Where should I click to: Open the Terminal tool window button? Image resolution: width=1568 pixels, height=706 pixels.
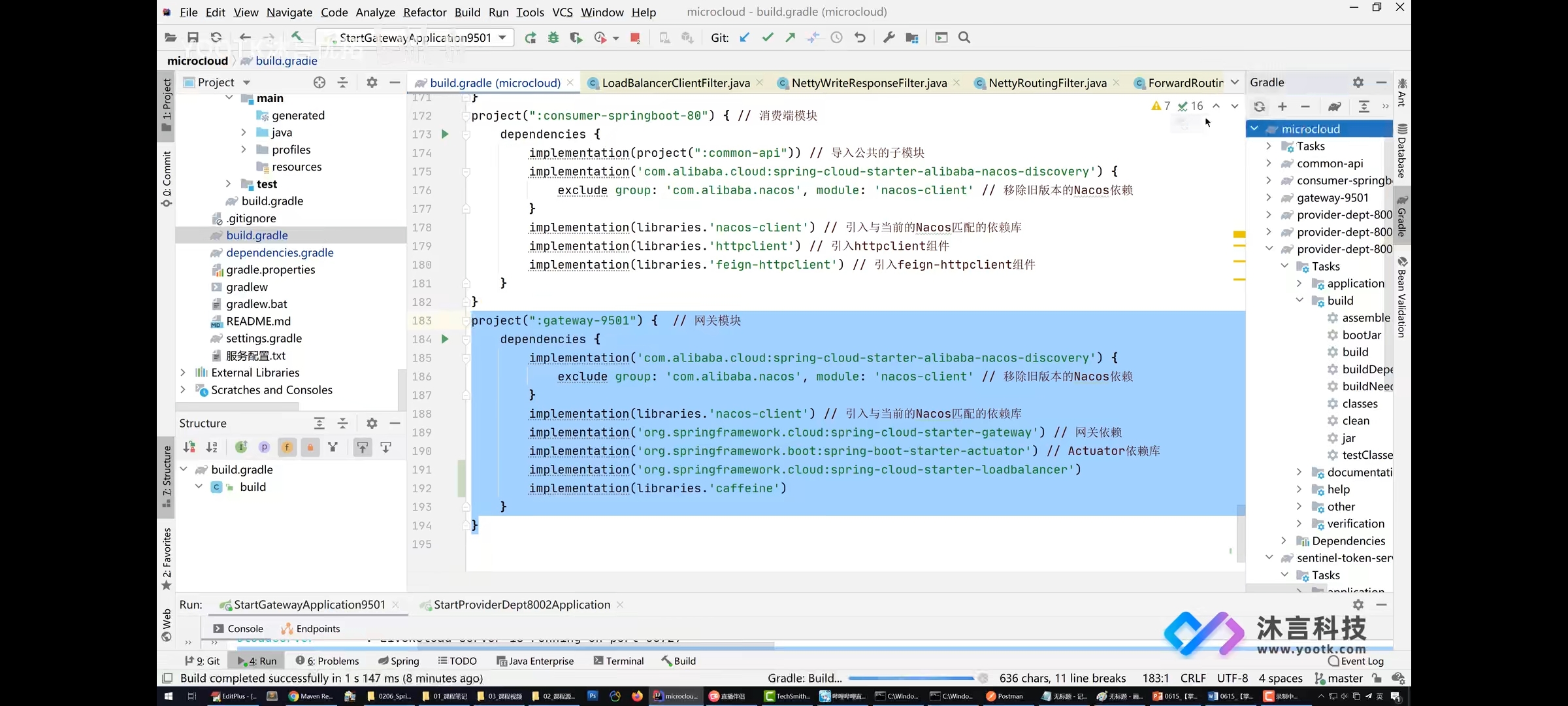(618, 661)
